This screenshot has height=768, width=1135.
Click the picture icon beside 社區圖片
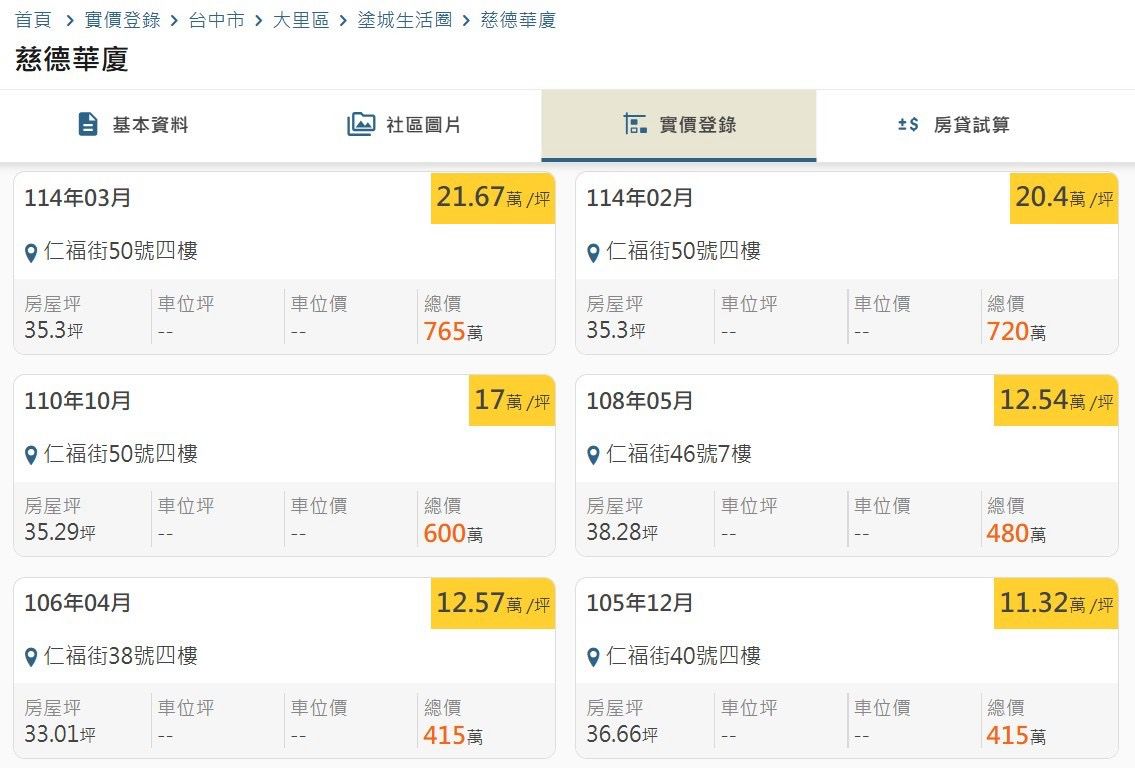tap(361, 125)
